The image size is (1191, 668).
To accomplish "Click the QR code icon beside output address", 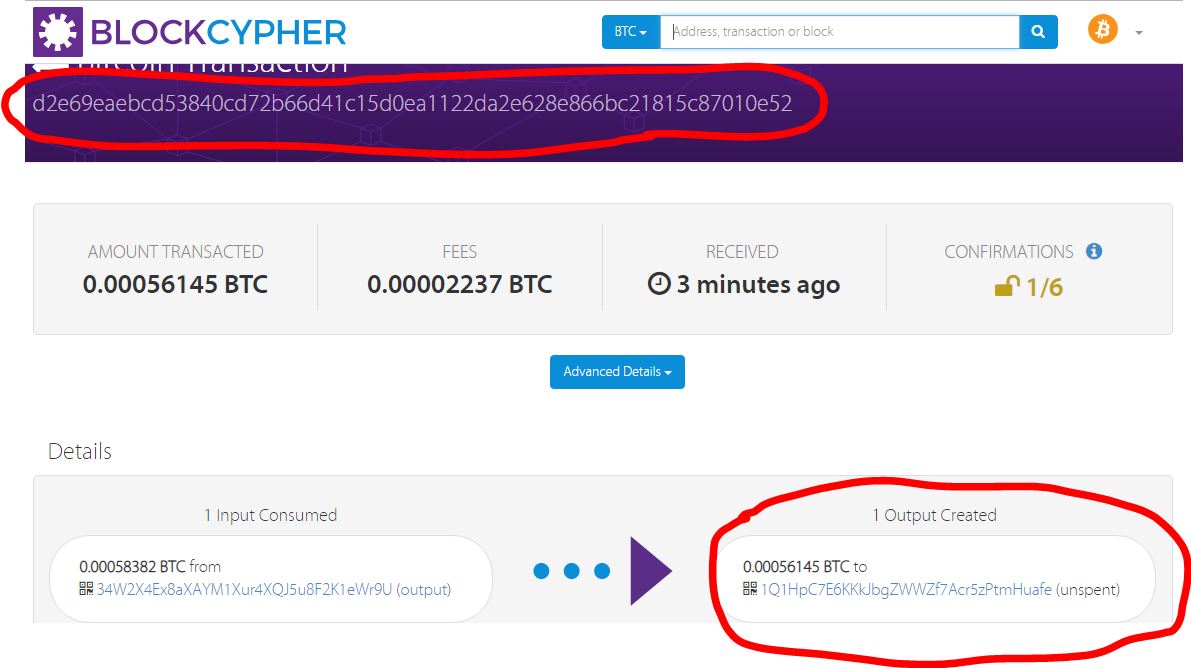I will [750, 589].
